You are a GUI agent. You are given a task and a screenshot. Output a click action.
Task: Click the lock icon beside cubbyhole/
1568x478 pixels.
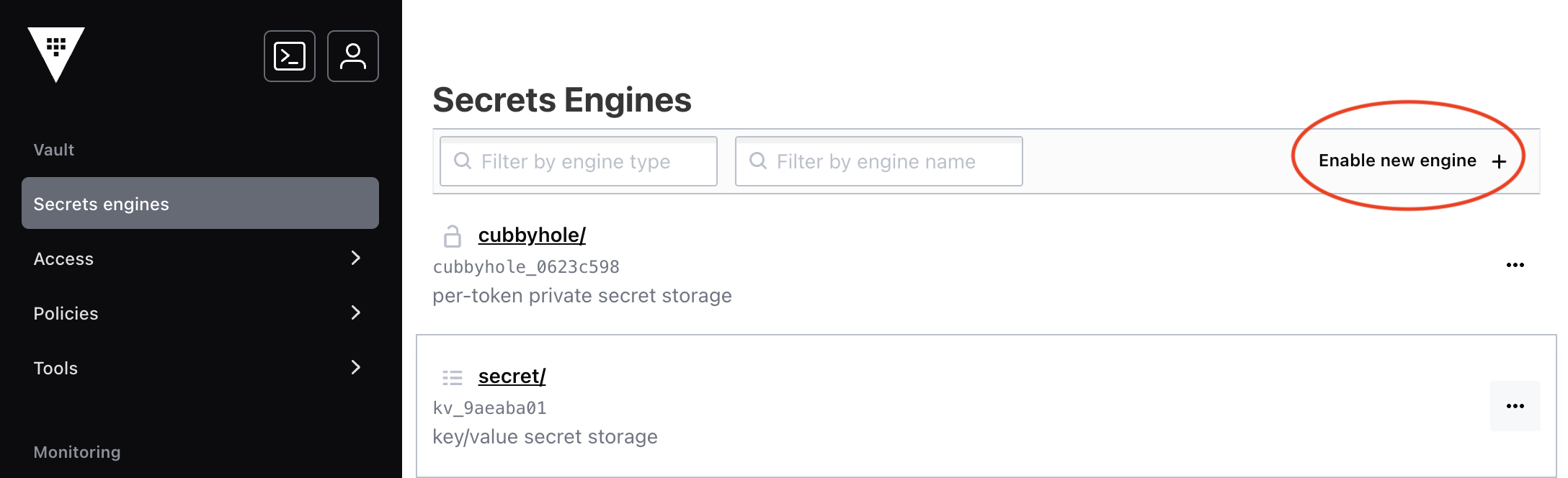[x=453, y=235]
